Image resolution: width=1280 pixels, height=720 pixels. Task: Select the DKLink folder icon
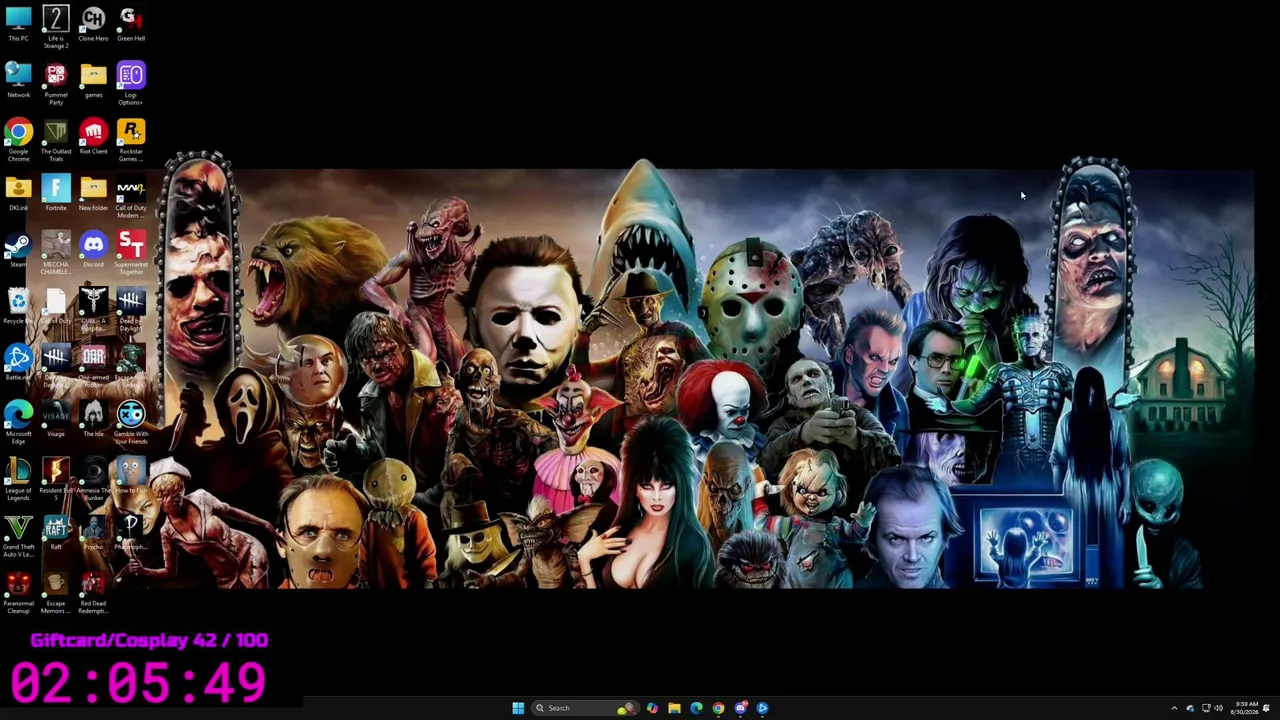18,194
